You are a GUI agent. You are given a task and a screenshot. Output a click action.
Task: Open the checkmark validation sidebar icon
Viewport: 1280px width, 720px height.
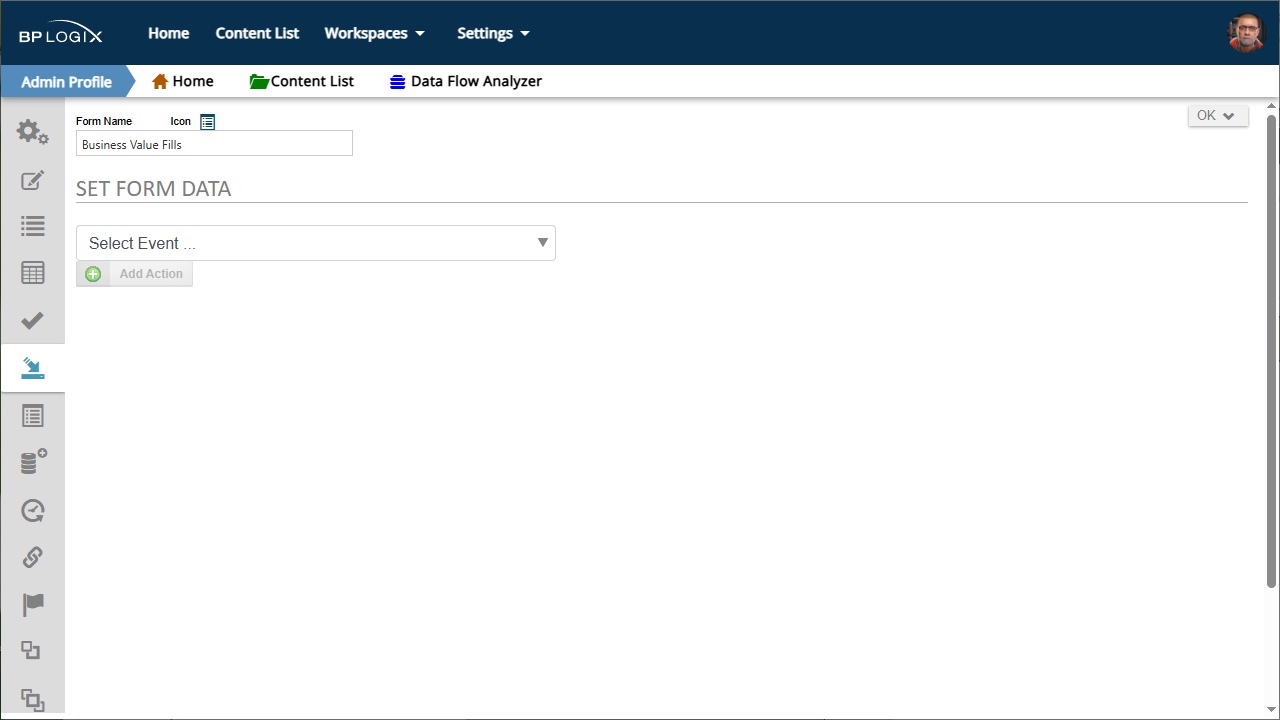coord(33,320)
